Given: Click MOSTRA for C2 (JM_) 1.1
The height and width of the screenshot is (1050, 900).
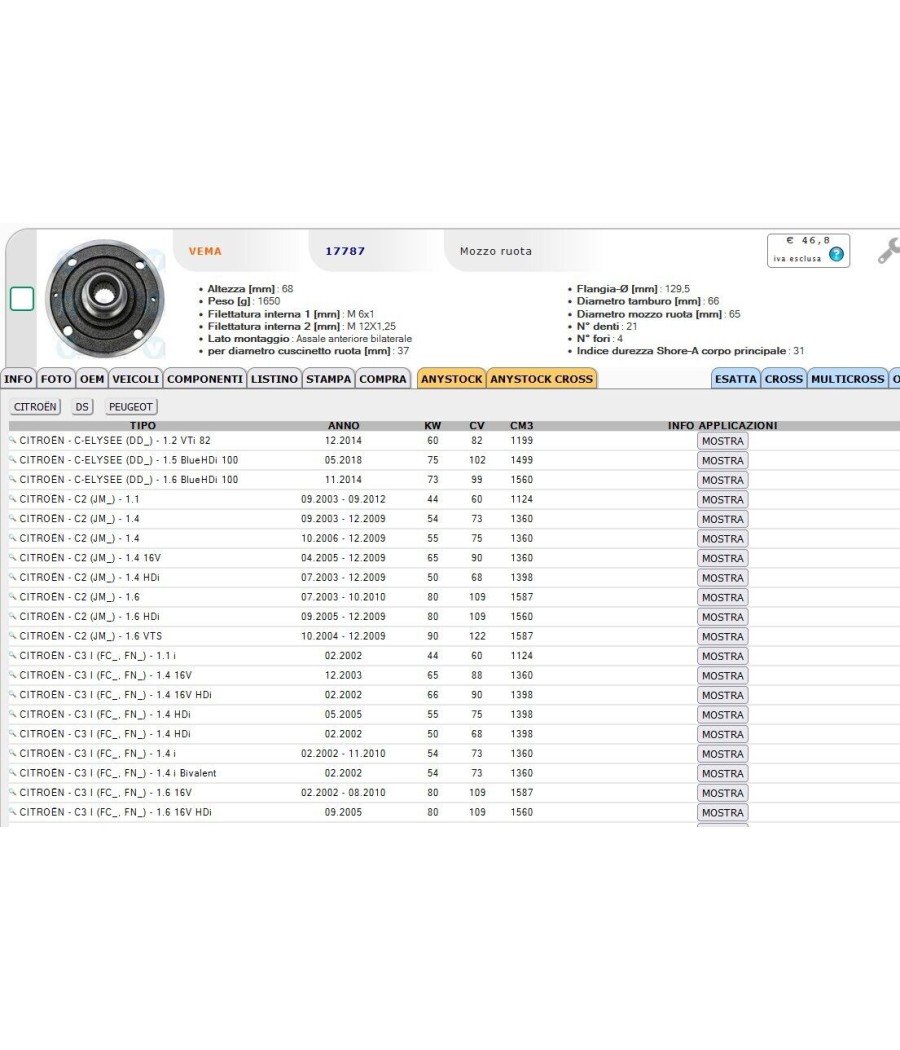Looking at the screenshot, I should point(723,500).
